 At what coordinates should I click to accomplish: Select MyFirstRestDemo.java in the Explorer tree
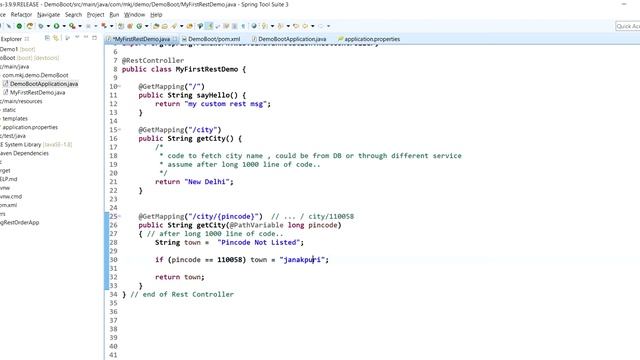[x=37, y=93]
